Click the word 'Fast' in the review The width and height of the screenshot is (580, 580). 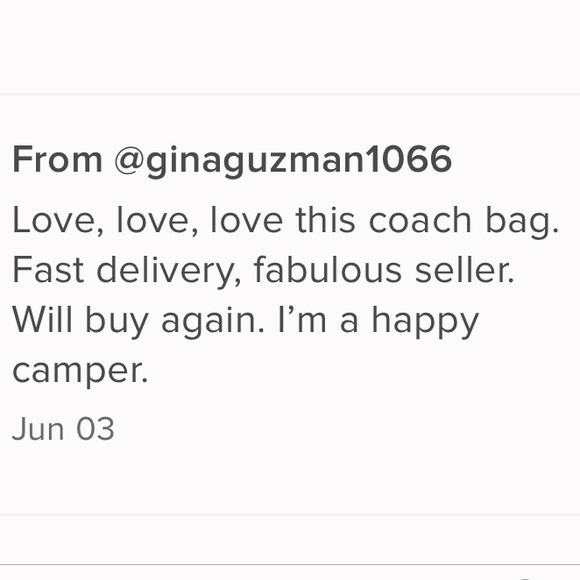pos(48,270)
